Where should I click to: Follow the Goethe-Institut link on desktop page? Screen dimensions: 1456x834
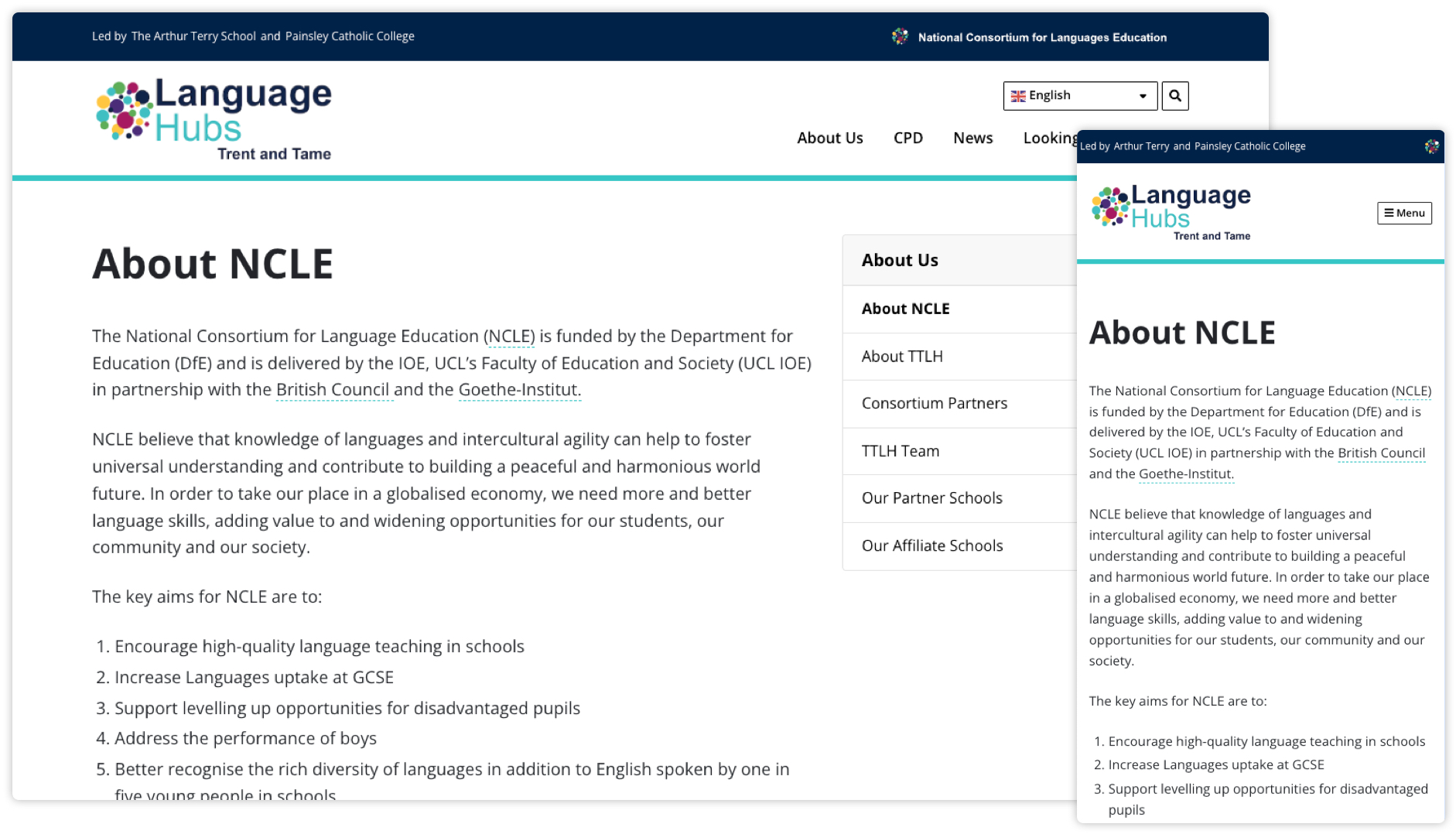519,389
